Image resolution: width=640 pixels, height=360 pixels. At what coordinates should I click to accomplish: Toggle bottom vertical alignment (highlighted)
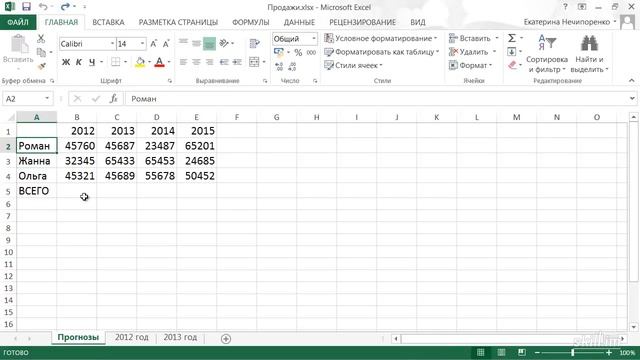(x=209, y=43)
